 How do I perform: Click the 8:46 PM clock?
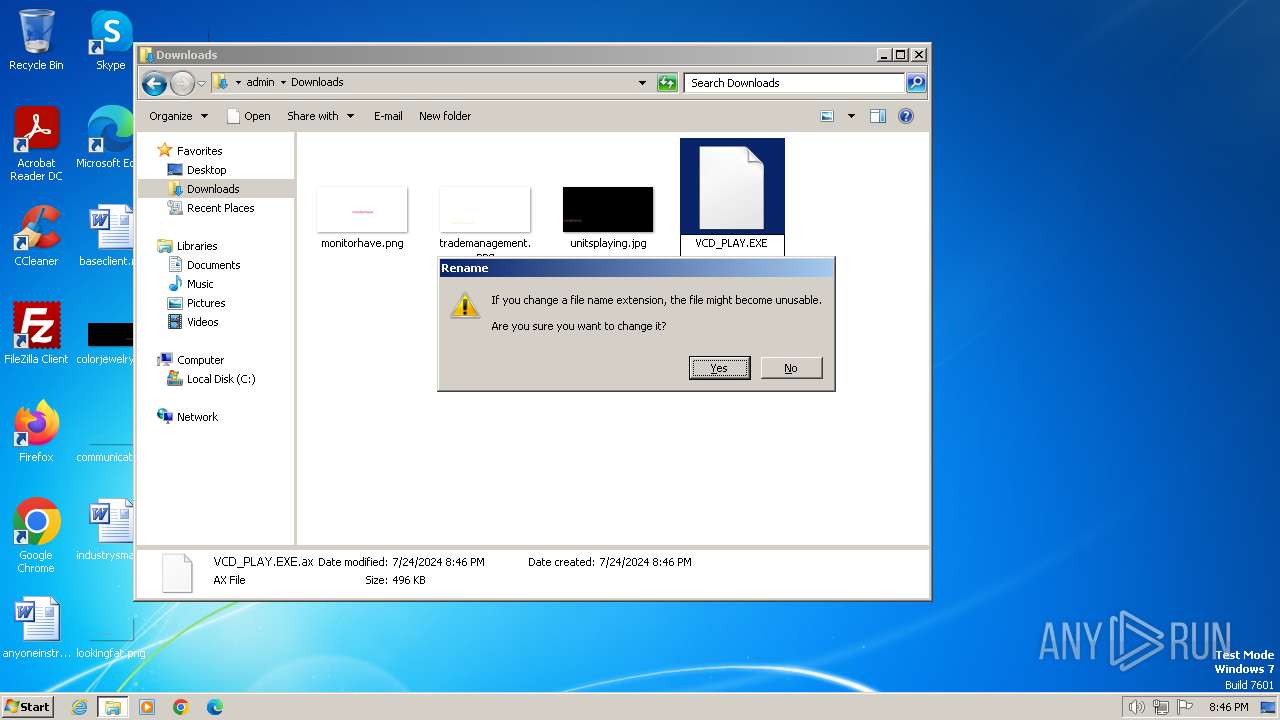coord(1228,707)
